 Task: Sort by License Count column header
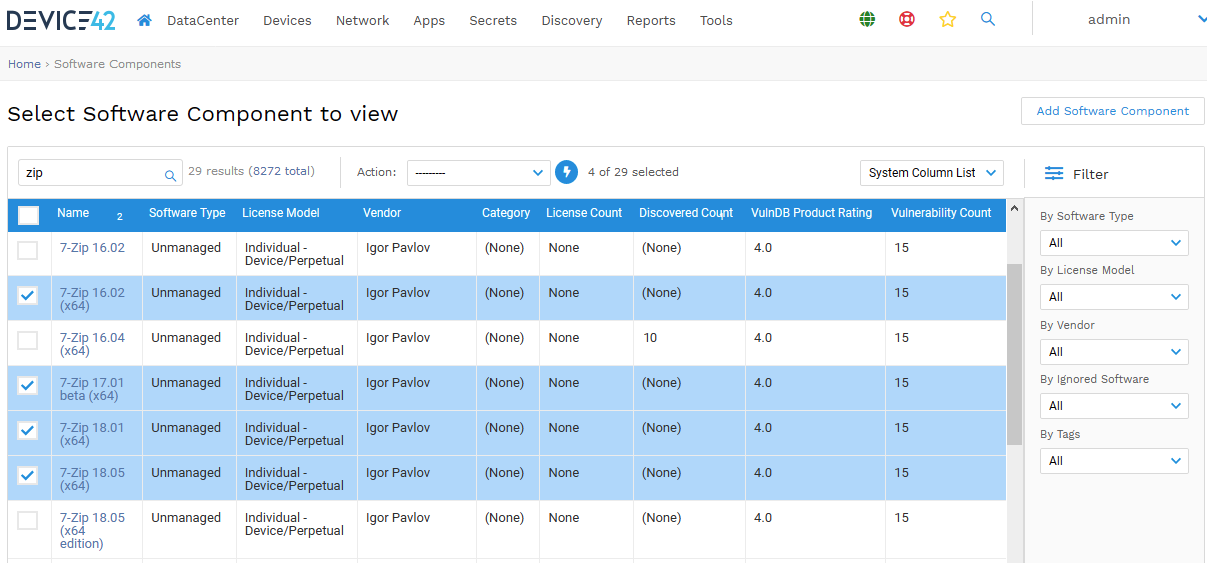coord(584,213)
